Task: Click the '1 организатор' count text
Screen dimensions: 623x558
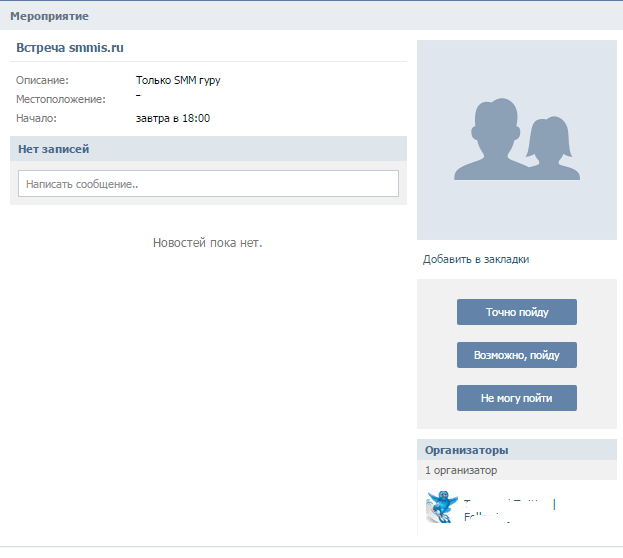Action: [461, 470]
